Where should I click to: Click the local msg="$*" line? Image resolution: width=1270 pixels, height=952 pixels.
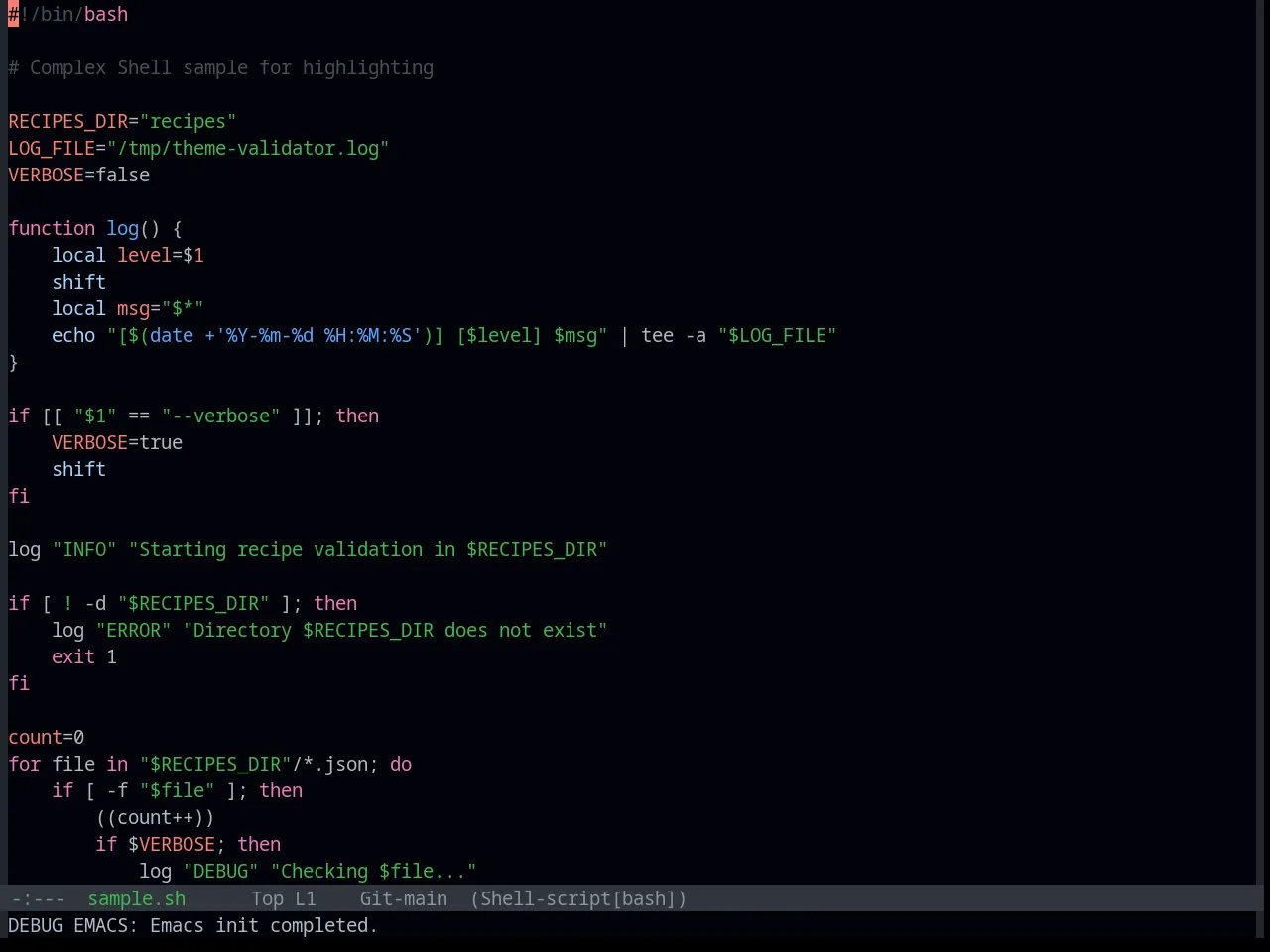point(128,308)
